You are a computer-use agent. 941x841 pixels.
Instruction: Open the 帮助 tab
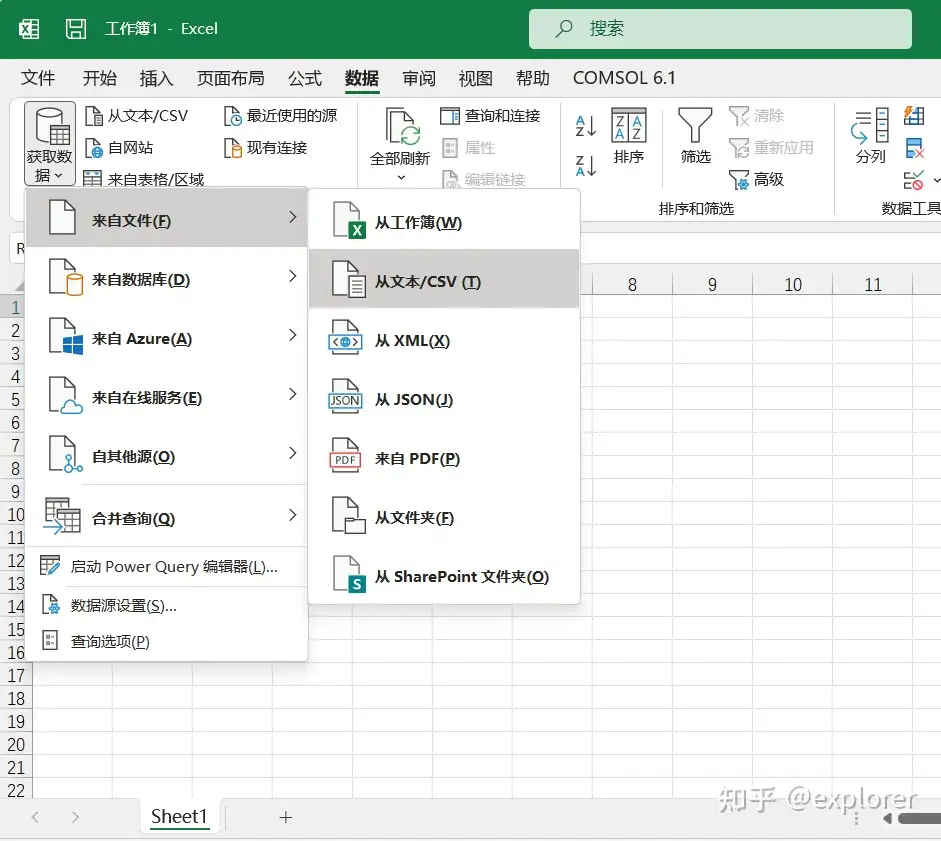pyautogui.click(x=532, y=78)
